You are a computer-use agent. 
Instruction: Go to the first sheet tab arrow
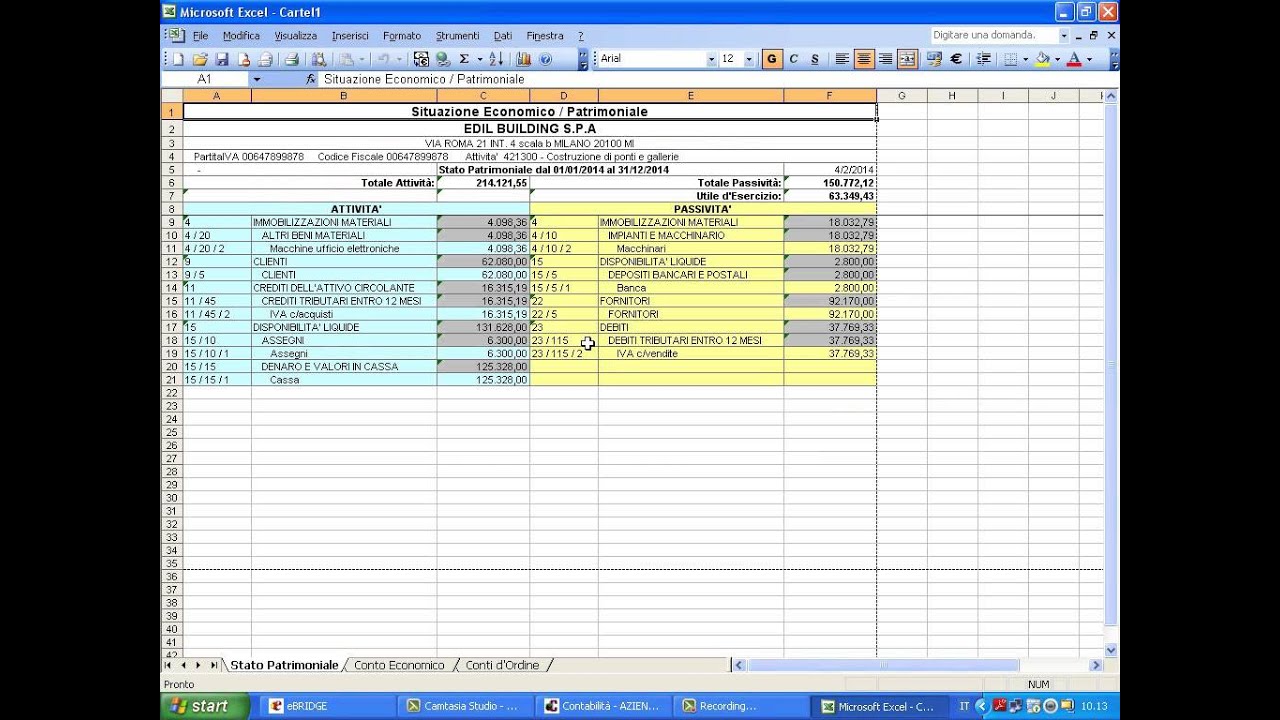[167, 665]
